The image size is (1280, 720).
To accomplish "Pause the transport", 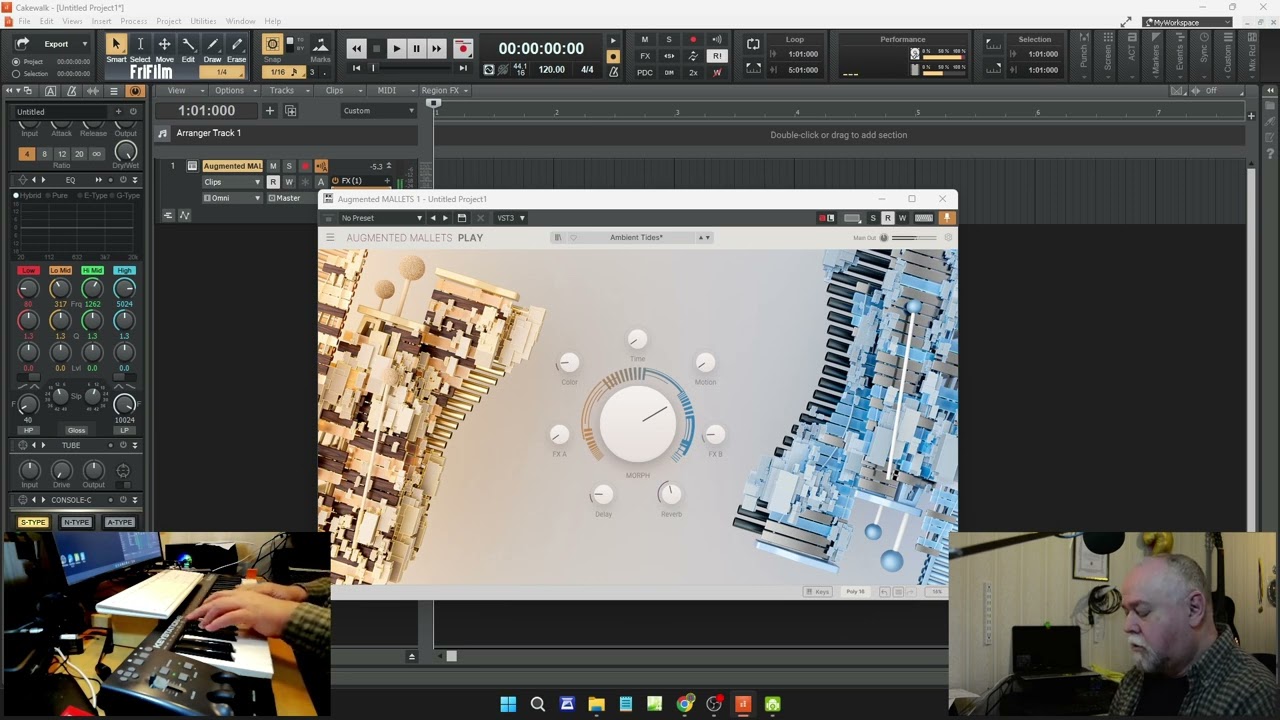I will [x=416, y=48].
